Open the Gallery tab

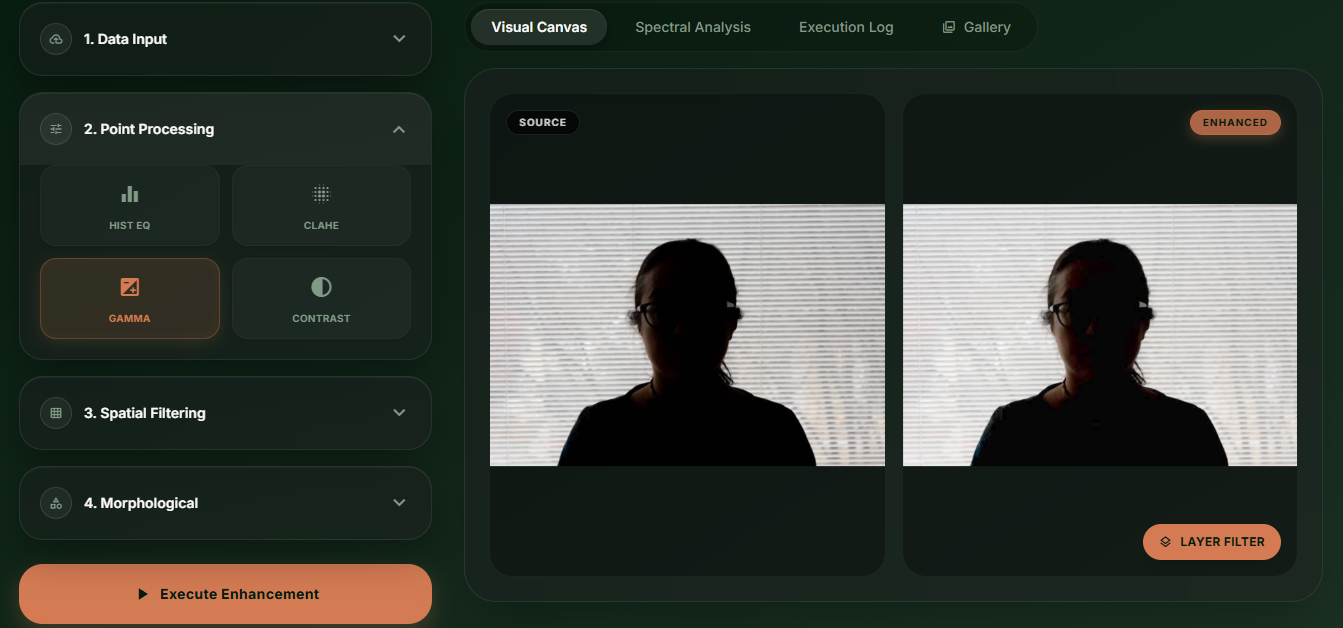(x=976, y=27)
